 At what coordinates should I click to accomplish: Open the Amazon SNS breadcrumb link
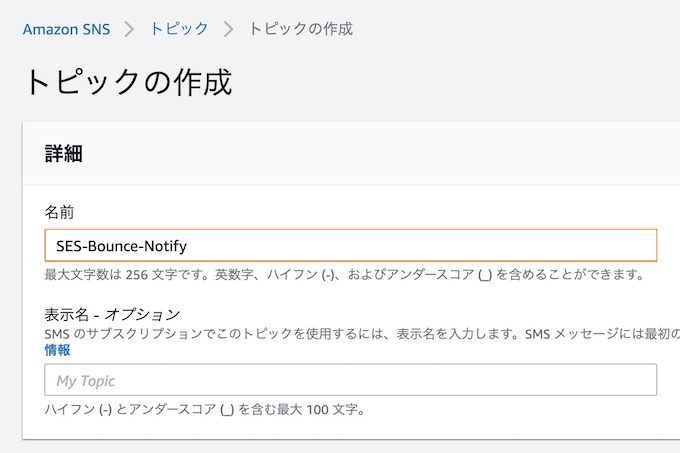tap(66, 29)
